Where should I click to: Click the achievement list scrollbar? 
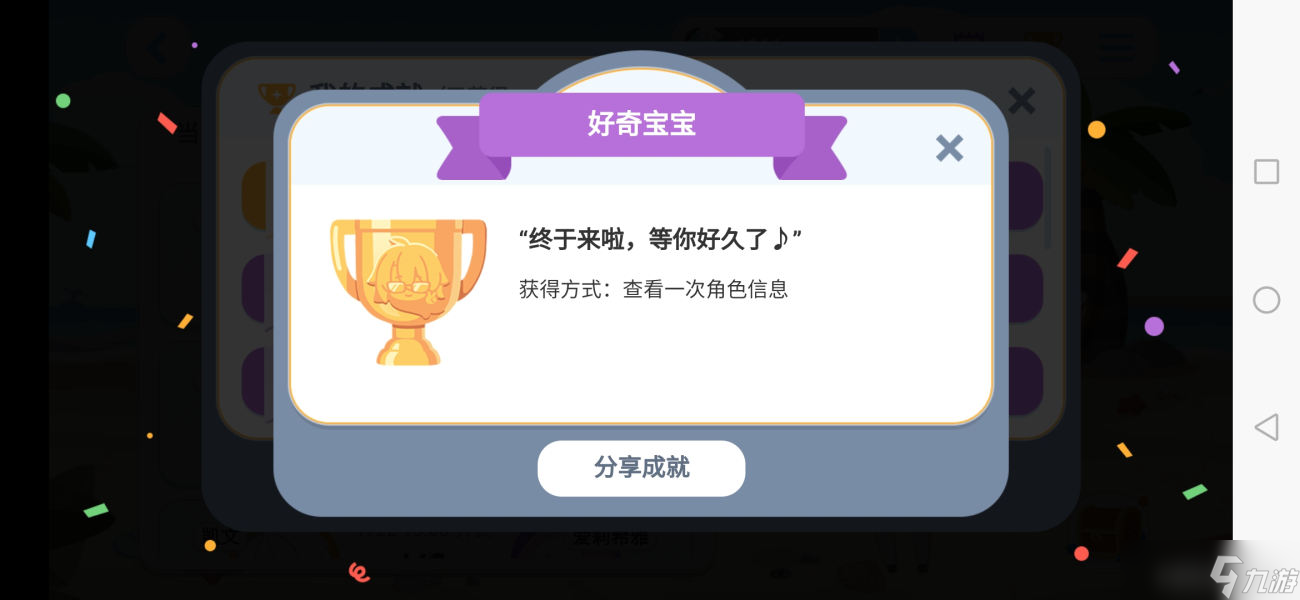coord(1047,198)
